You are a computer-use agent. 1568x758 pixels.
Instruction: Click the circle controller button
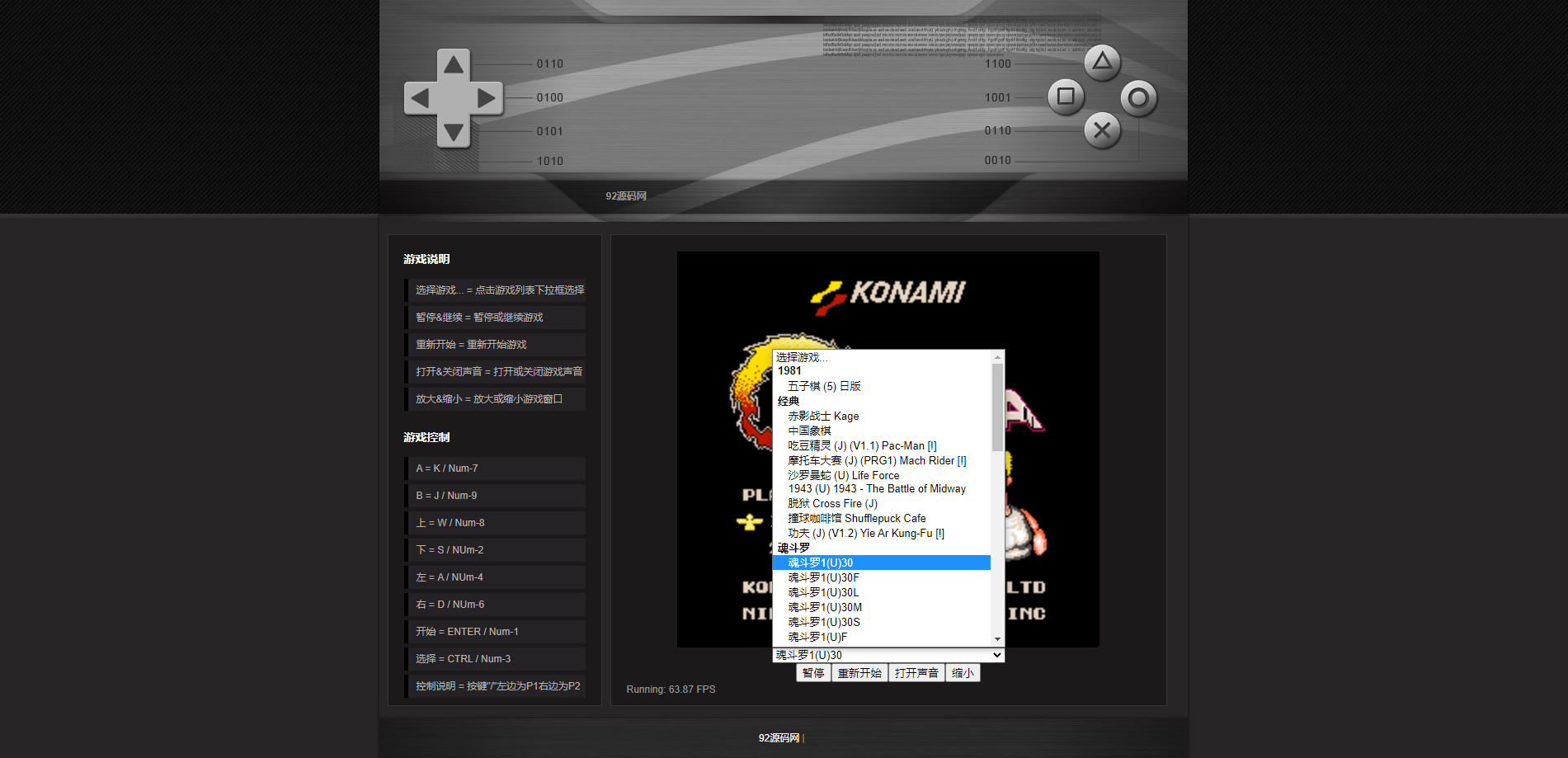[1138, 98]
